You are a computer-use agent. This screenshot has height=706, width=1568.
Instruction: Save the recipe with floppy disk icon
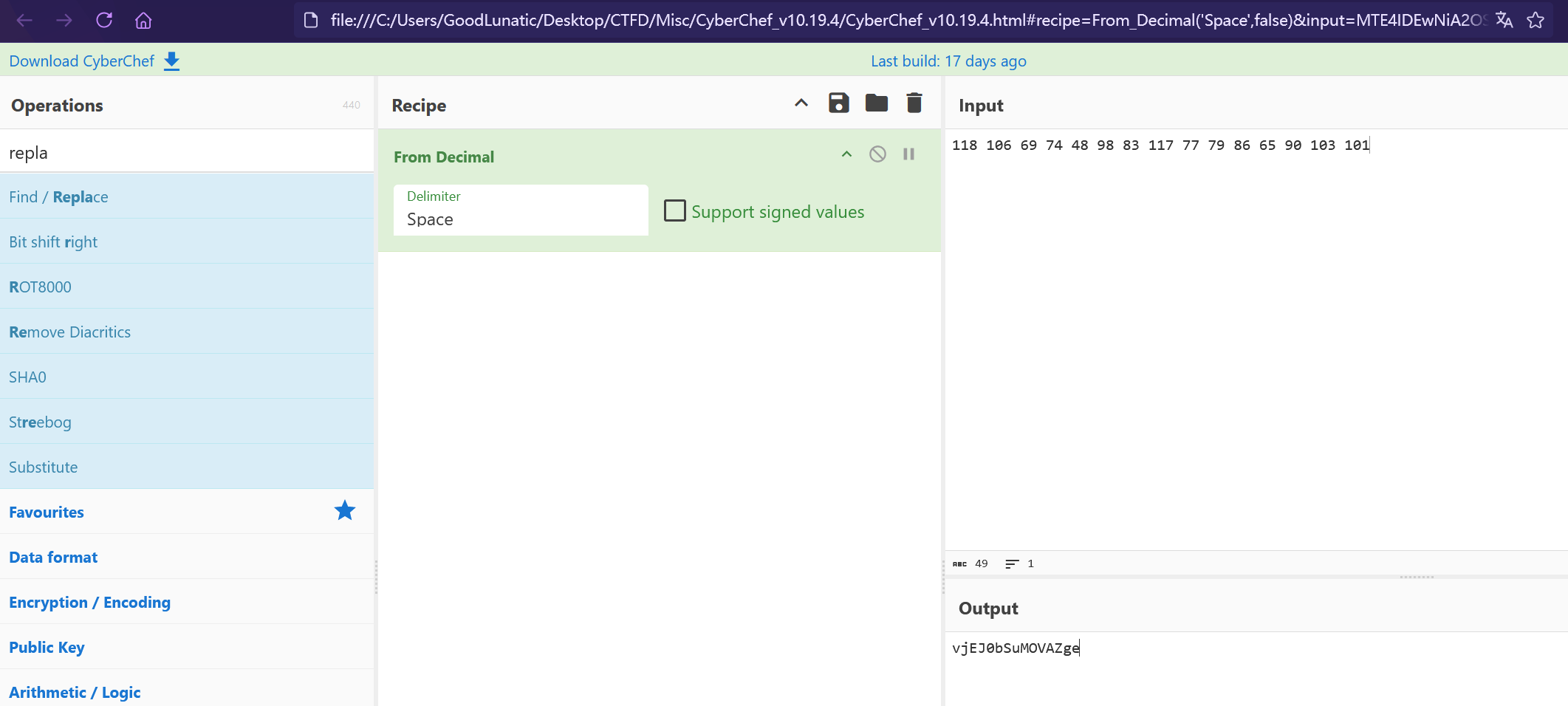(839, 103)
